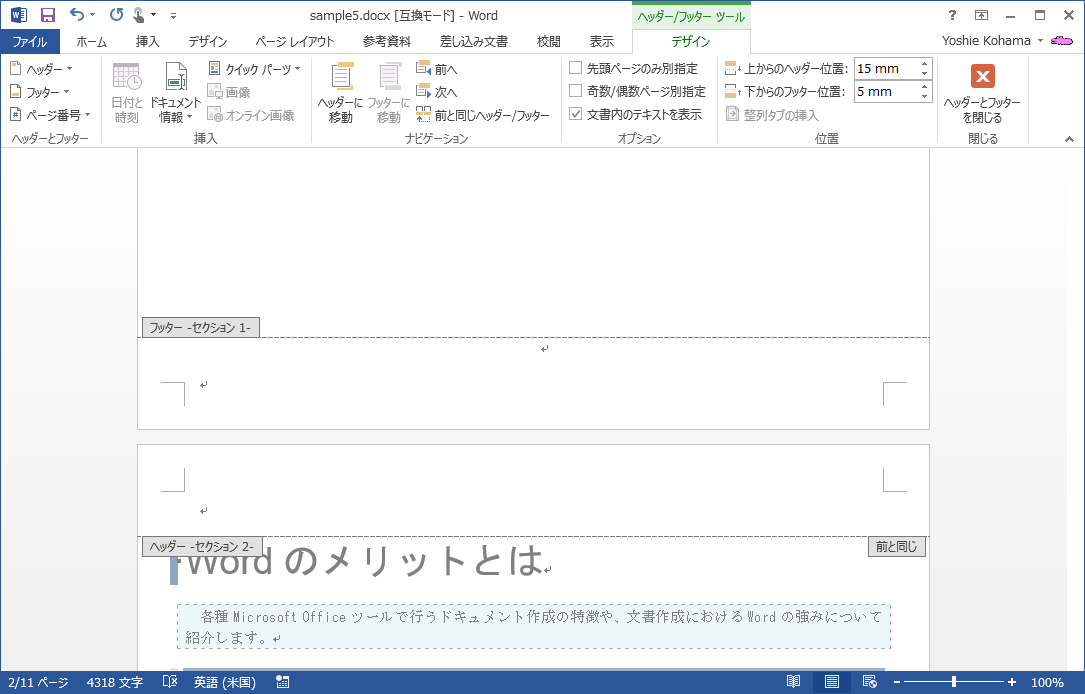Click the フッター -セクション 1- label tab

[201, 327]
